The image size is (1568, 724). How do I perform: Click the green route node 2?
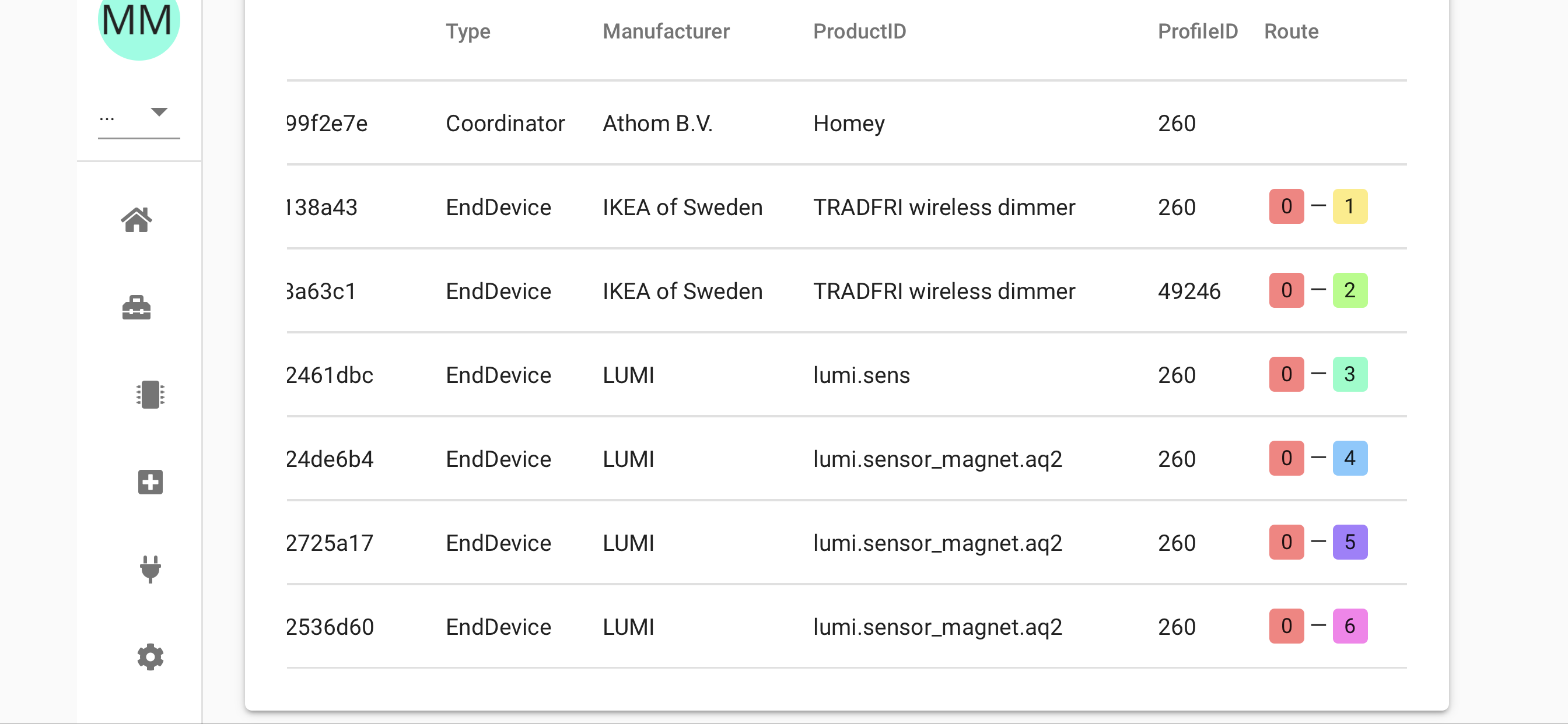point(1349,291)
